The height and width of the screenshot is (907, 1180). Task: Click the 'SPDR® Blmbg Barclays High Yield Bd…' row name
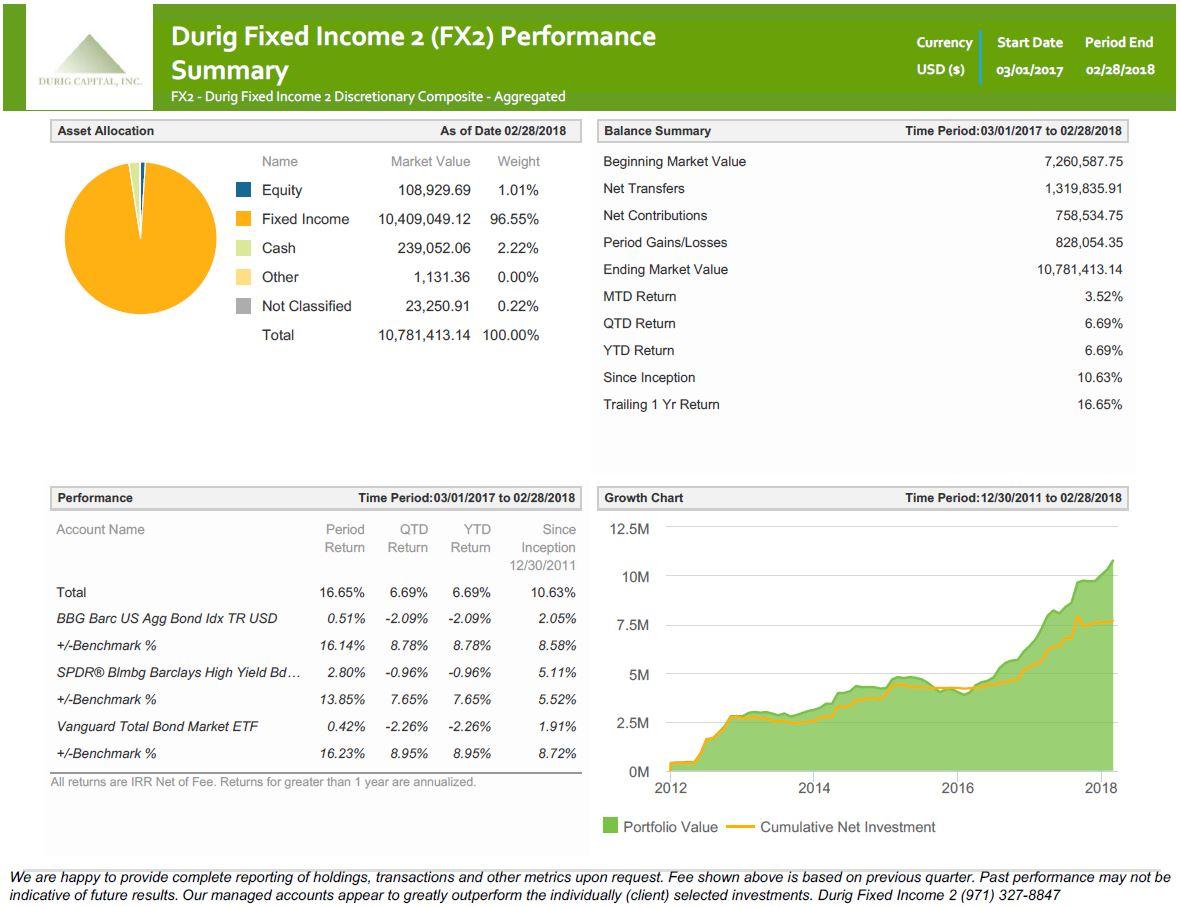click(178, 672)
